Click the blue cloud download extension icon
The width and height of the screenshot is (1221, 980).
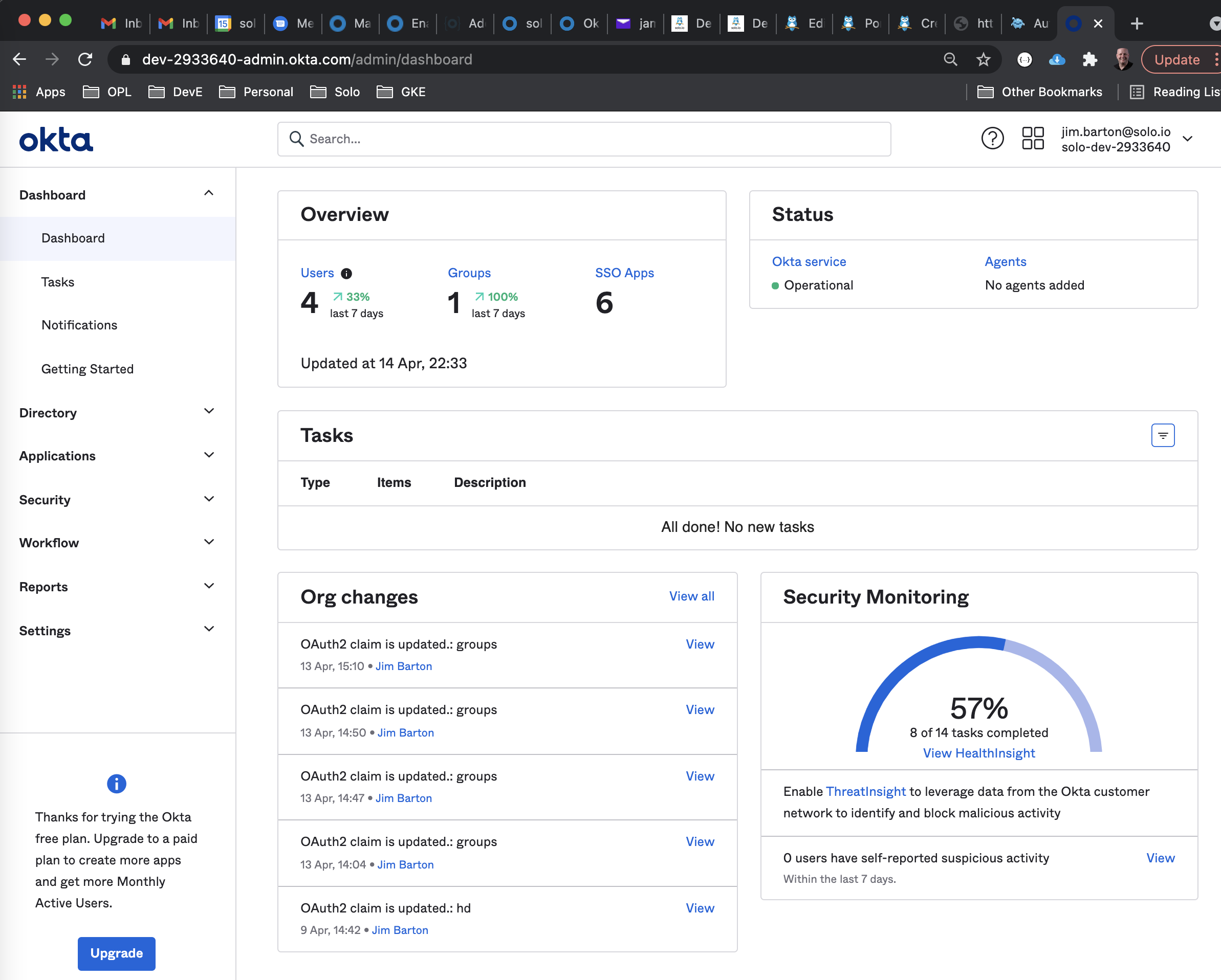(x=1057, y=59)
